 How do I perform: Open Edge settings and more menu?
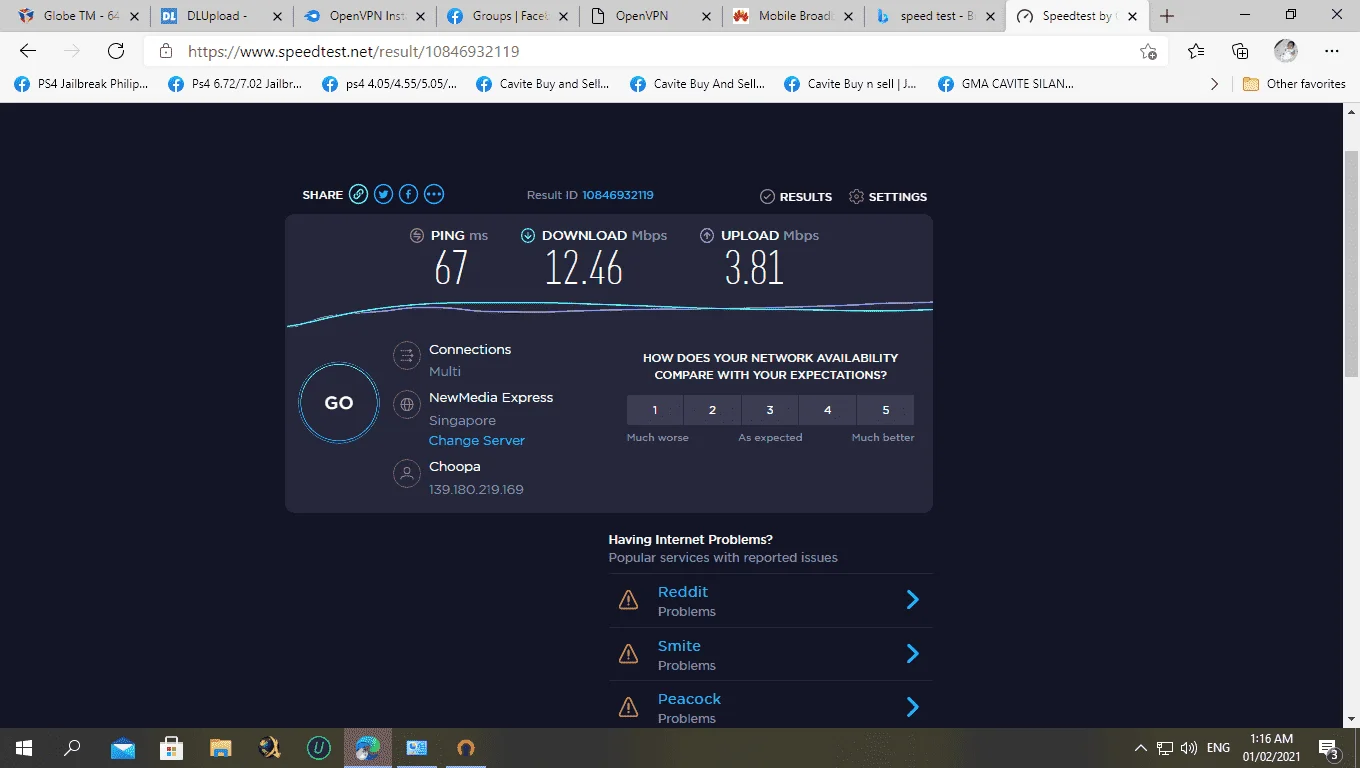coord(1331,51)
